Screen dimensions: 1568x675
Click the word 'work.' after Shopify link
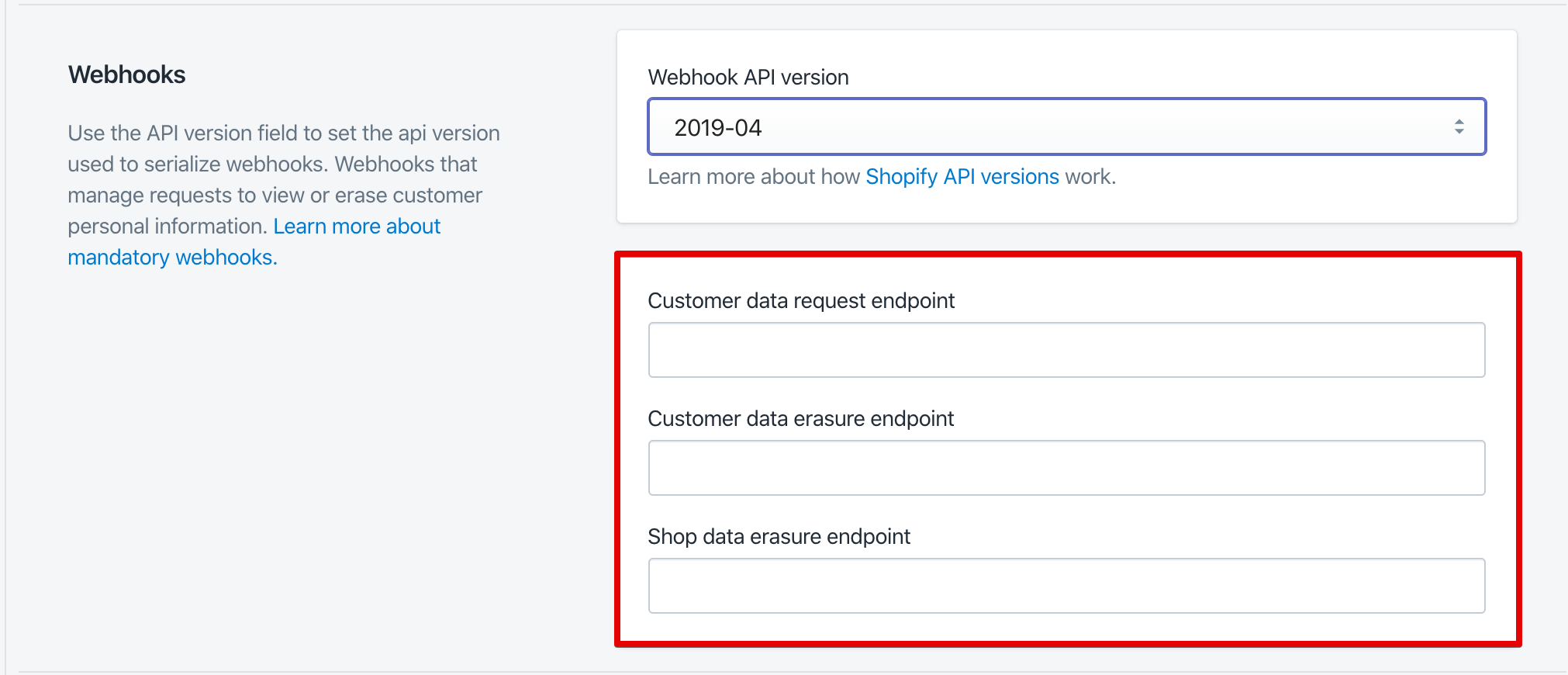coord(1090,177)
